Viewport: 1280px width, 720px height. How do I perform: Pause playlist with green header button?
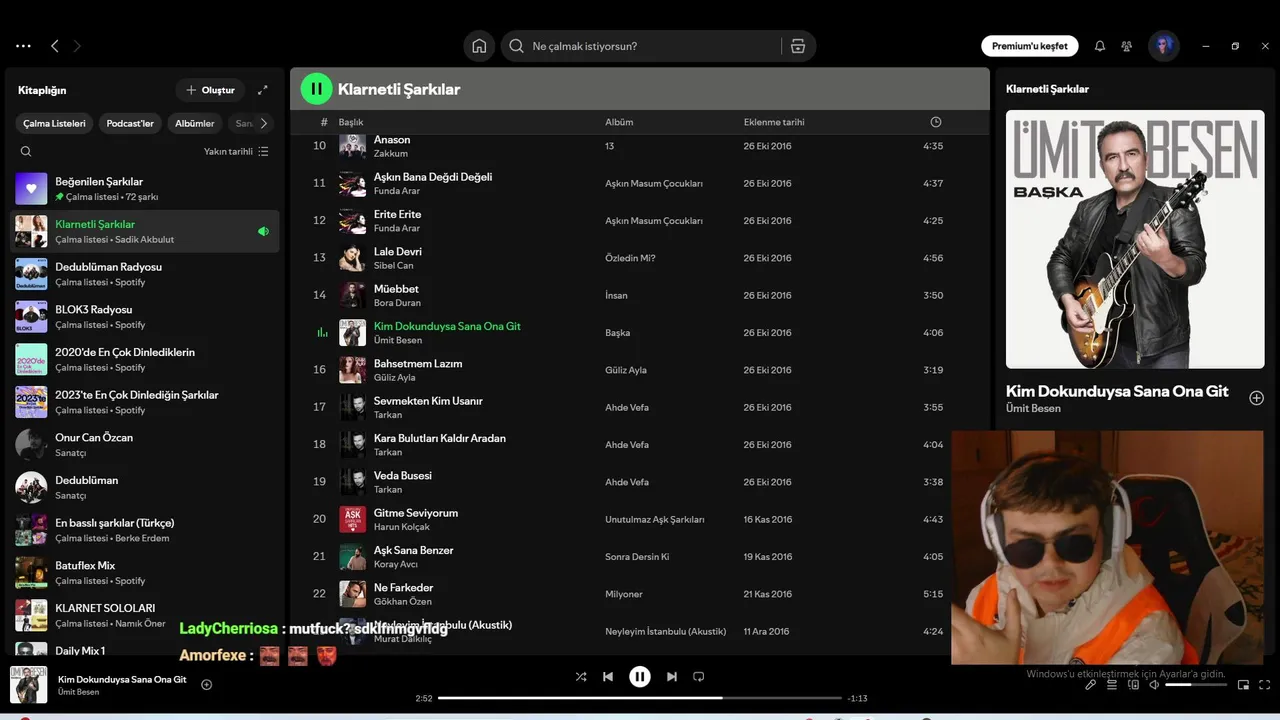click(x=316, y=89)
